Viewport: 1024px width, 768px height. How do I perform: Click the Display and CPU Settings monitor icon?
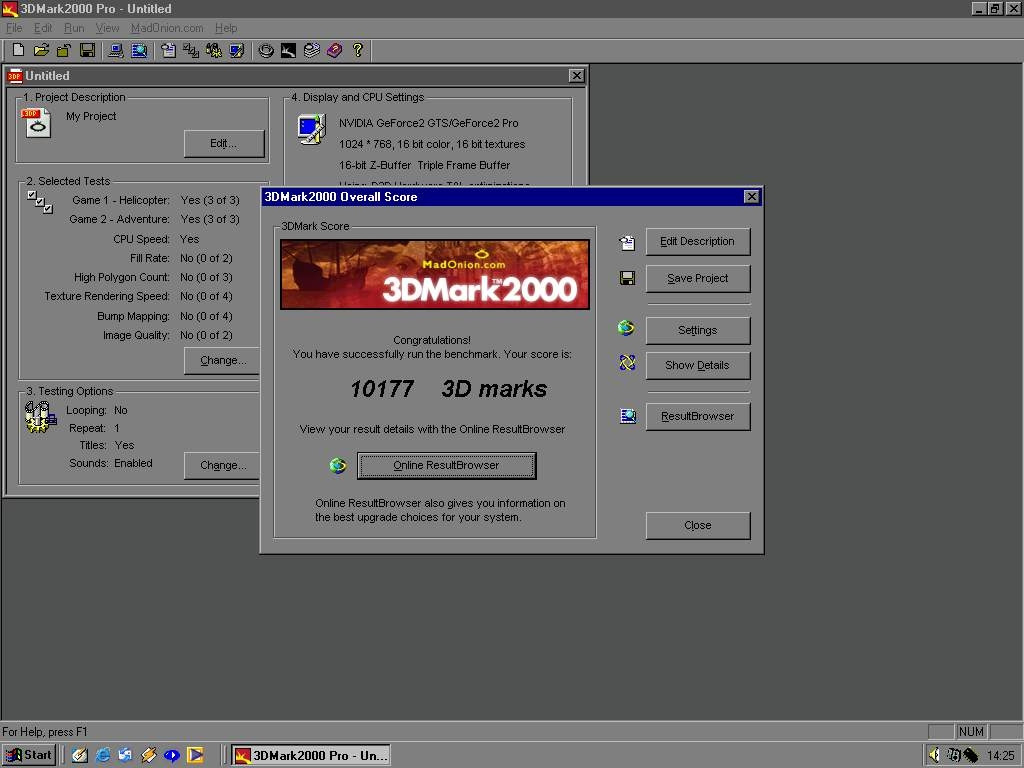pyautogui.click(x=312, y=129)
